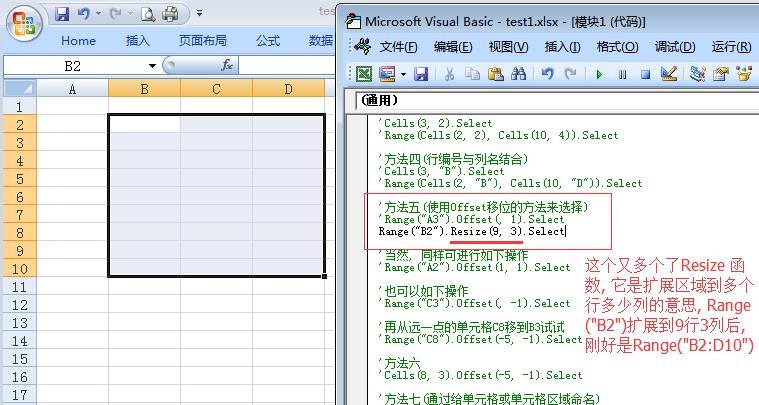Click the insert function fx button
This screenshot has width=759, height=405.
(x=227, y=65)
